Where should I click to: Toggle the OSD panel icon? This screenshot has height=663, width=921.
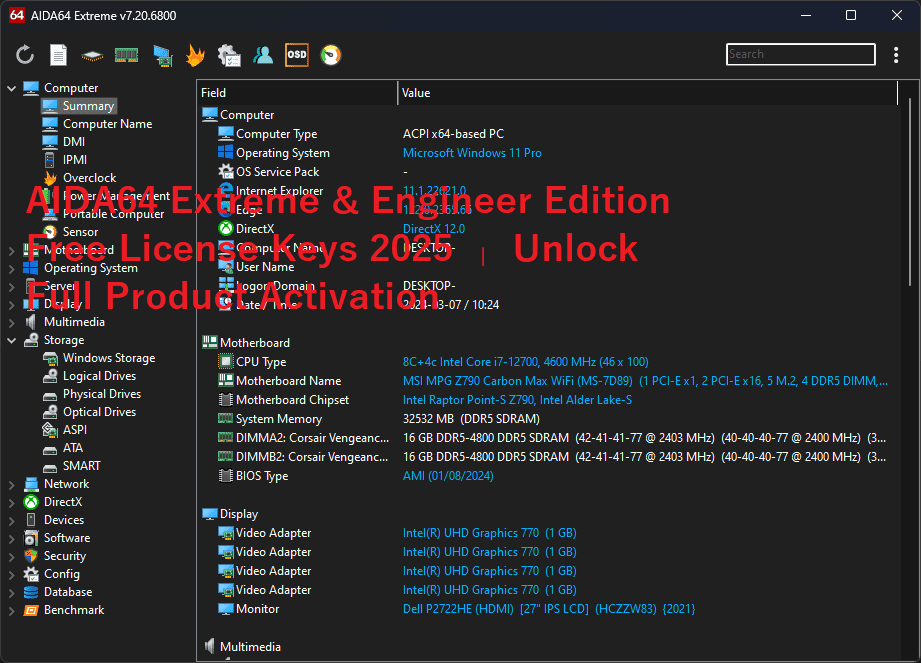coord(297,55)
